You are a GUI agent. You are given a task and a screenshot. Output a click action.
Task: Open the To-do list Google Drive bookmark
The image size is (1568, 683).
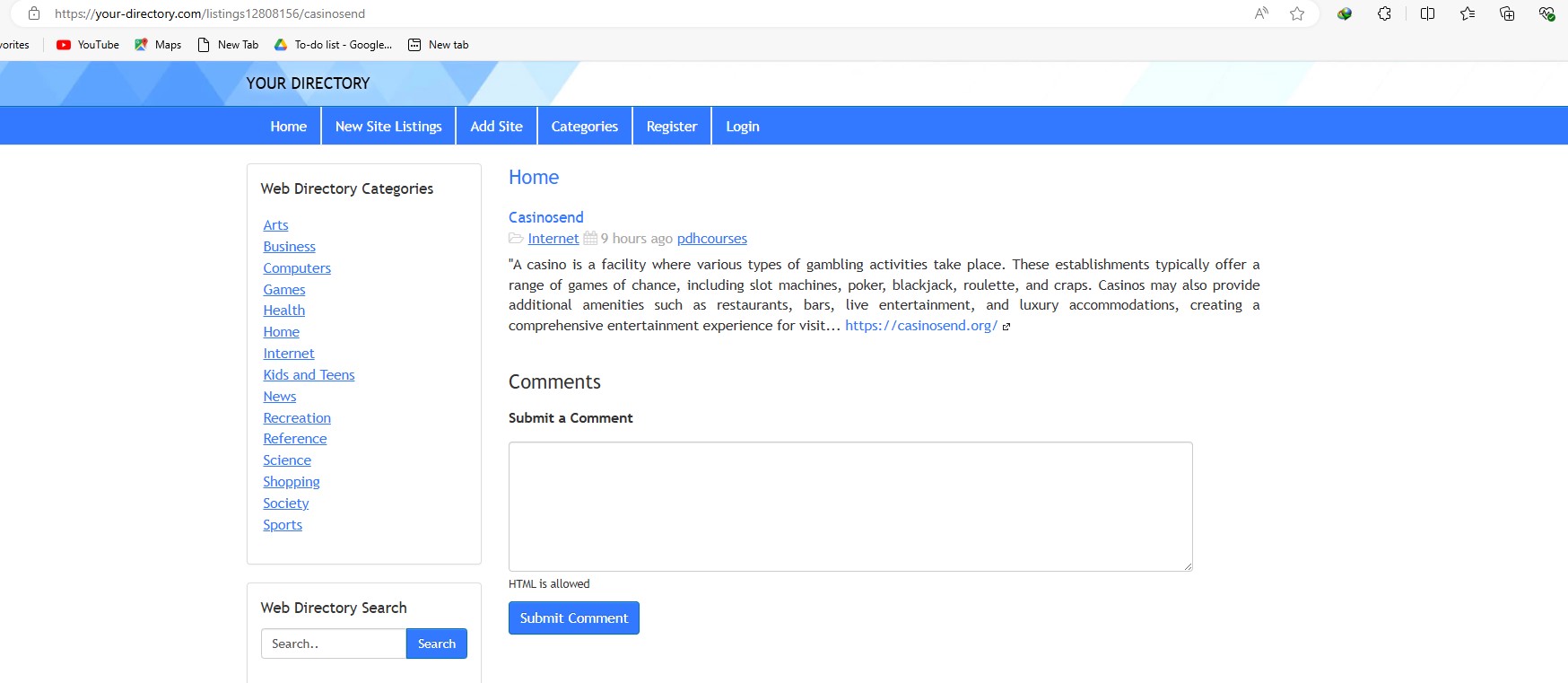pyautogui.click(x=333, y=45)
